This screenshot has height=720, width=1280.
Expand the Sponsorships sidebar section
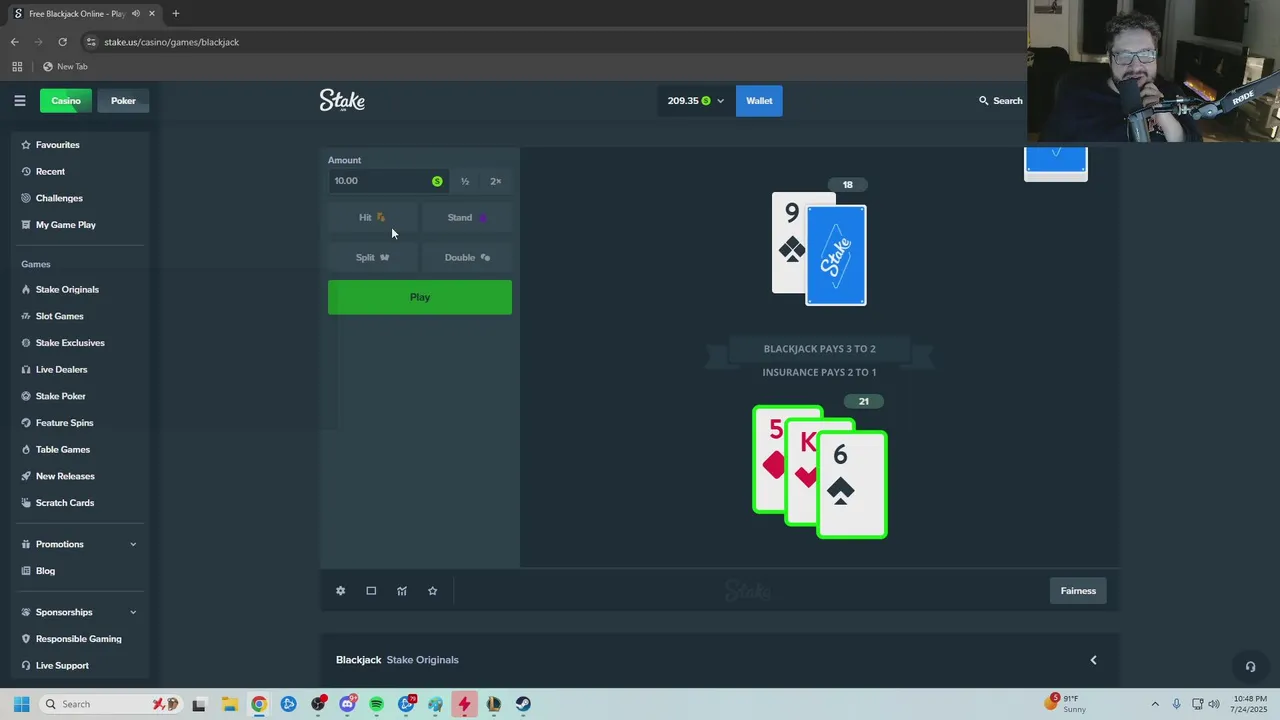(133, 612)
